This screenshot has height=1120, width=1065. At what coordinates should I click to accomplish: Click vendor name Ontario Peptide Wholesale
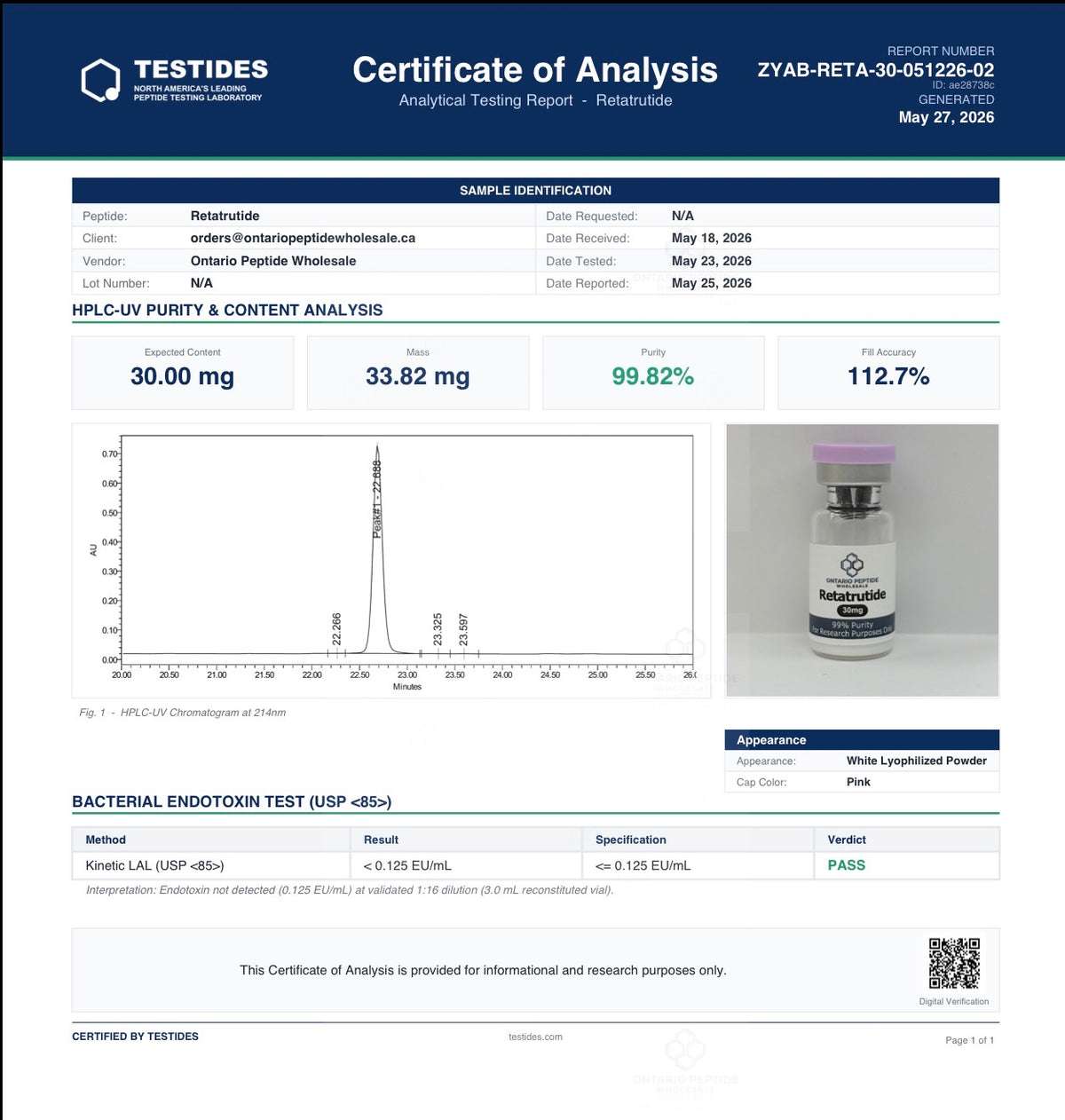click(x=273, y=261)
